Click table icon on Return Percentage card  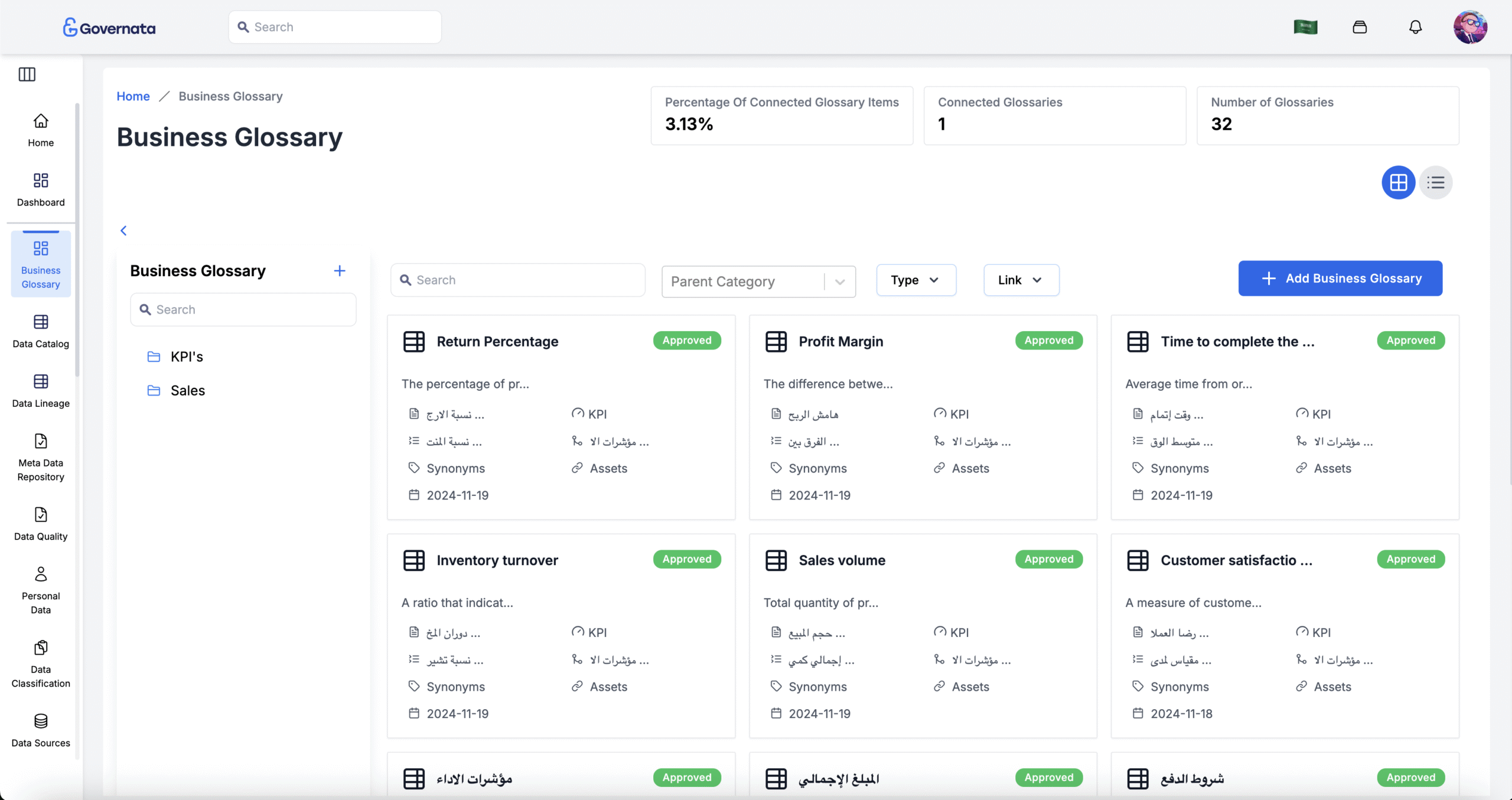[414, 341]
